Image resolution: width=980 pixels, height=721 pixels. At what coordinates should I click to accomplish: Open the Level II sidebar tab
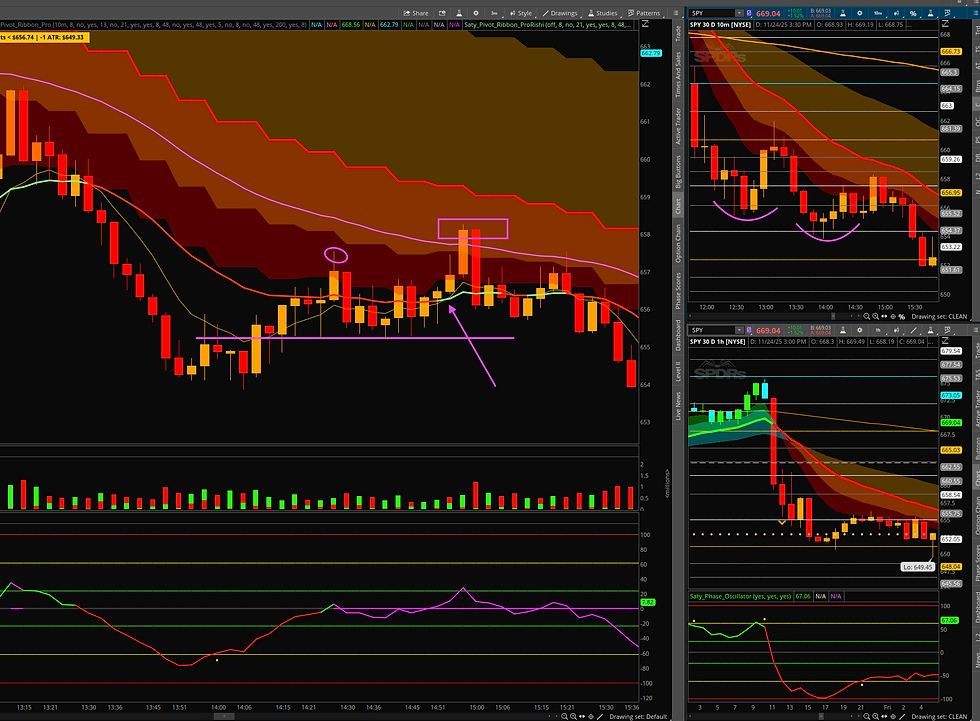point(678,371)
